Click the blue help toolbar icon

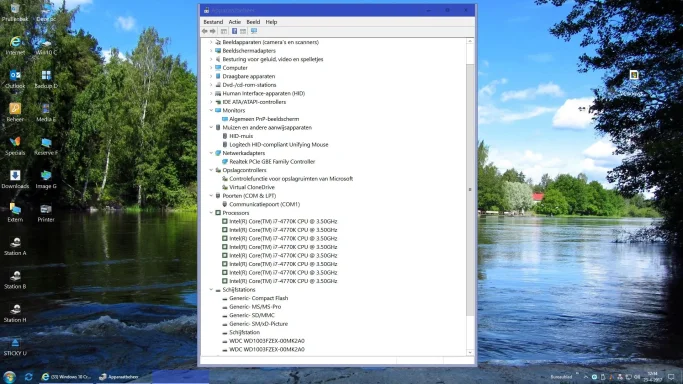(234, 31)
